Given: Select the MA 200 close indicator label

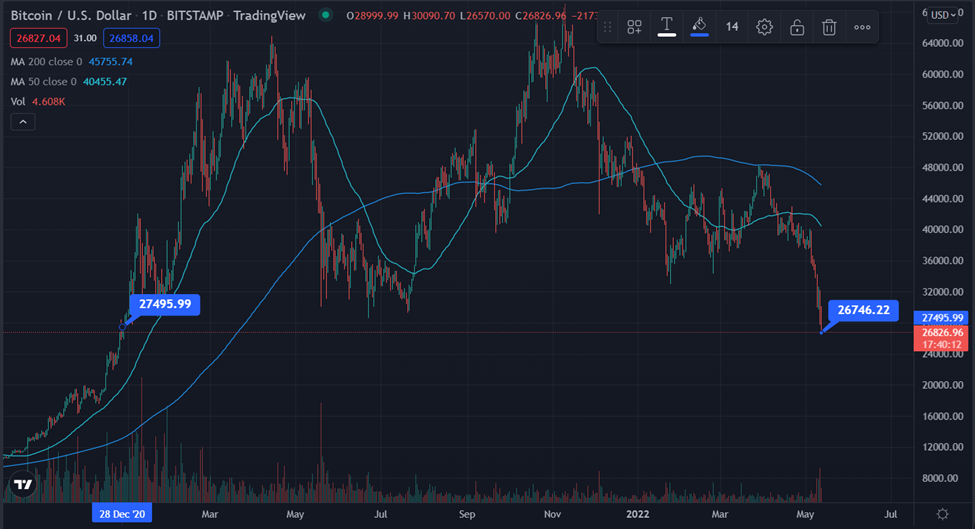Looking at the screenshot, I should coord(46,62).
